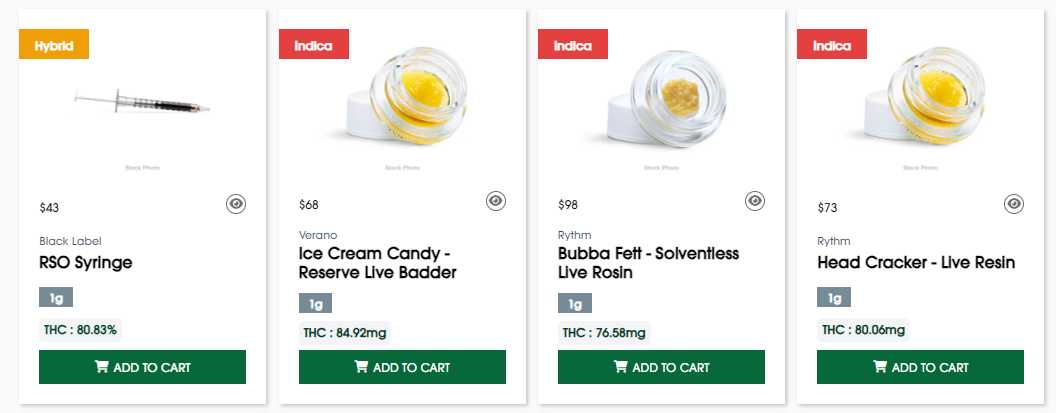Select 1g size for Ice Cream Candy
The height and width of the screenshot is (413, 1056).
coord(315,303)
